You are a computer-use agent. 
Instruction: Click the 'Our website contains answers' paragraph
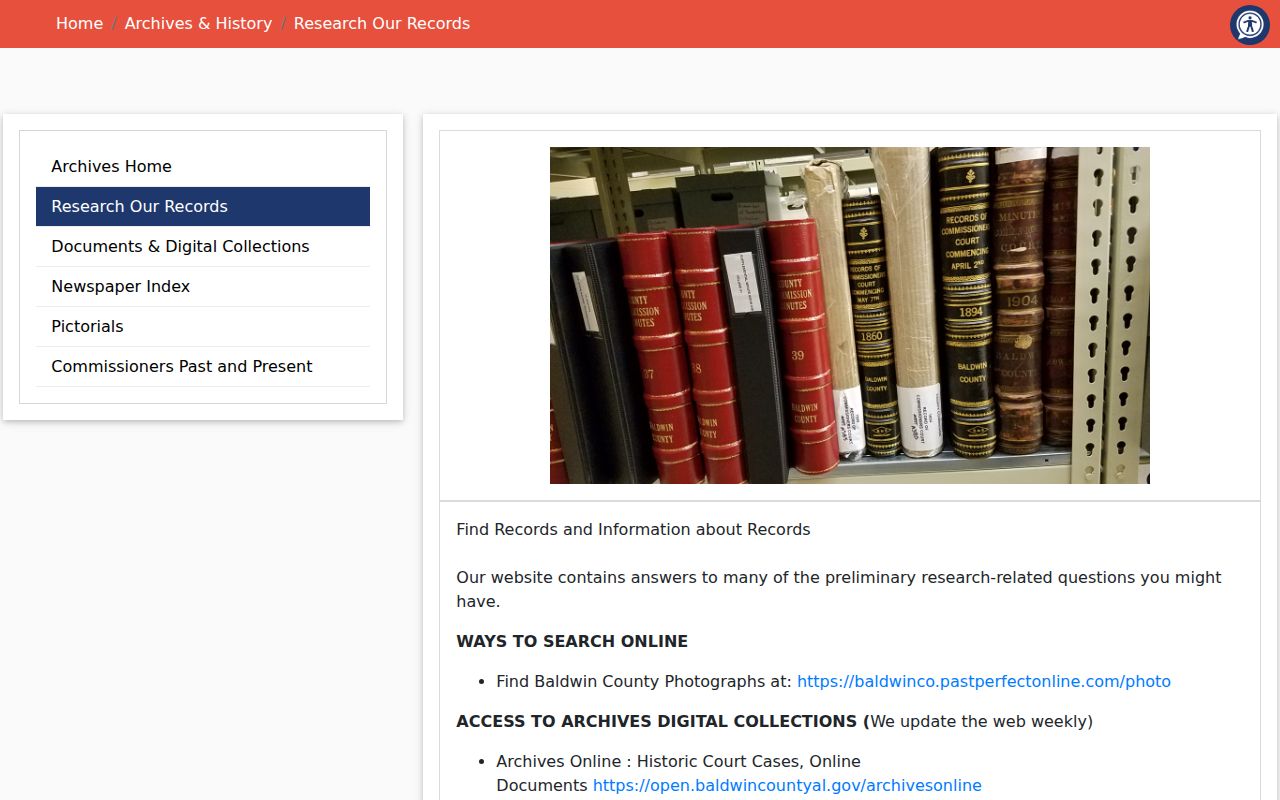point(839,589)
